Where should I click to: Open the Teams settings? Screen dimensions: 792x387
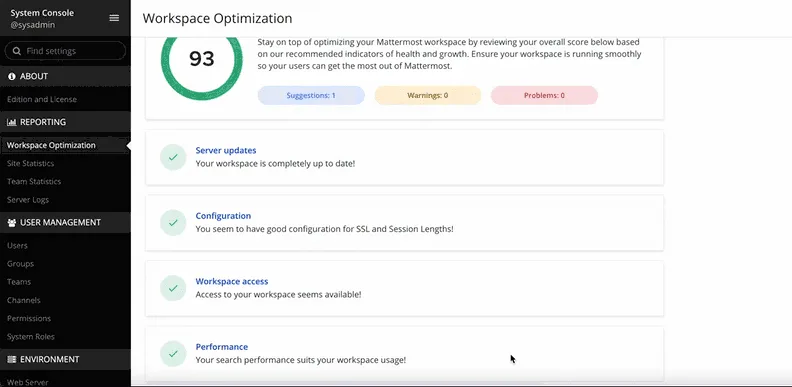point(19,282)
